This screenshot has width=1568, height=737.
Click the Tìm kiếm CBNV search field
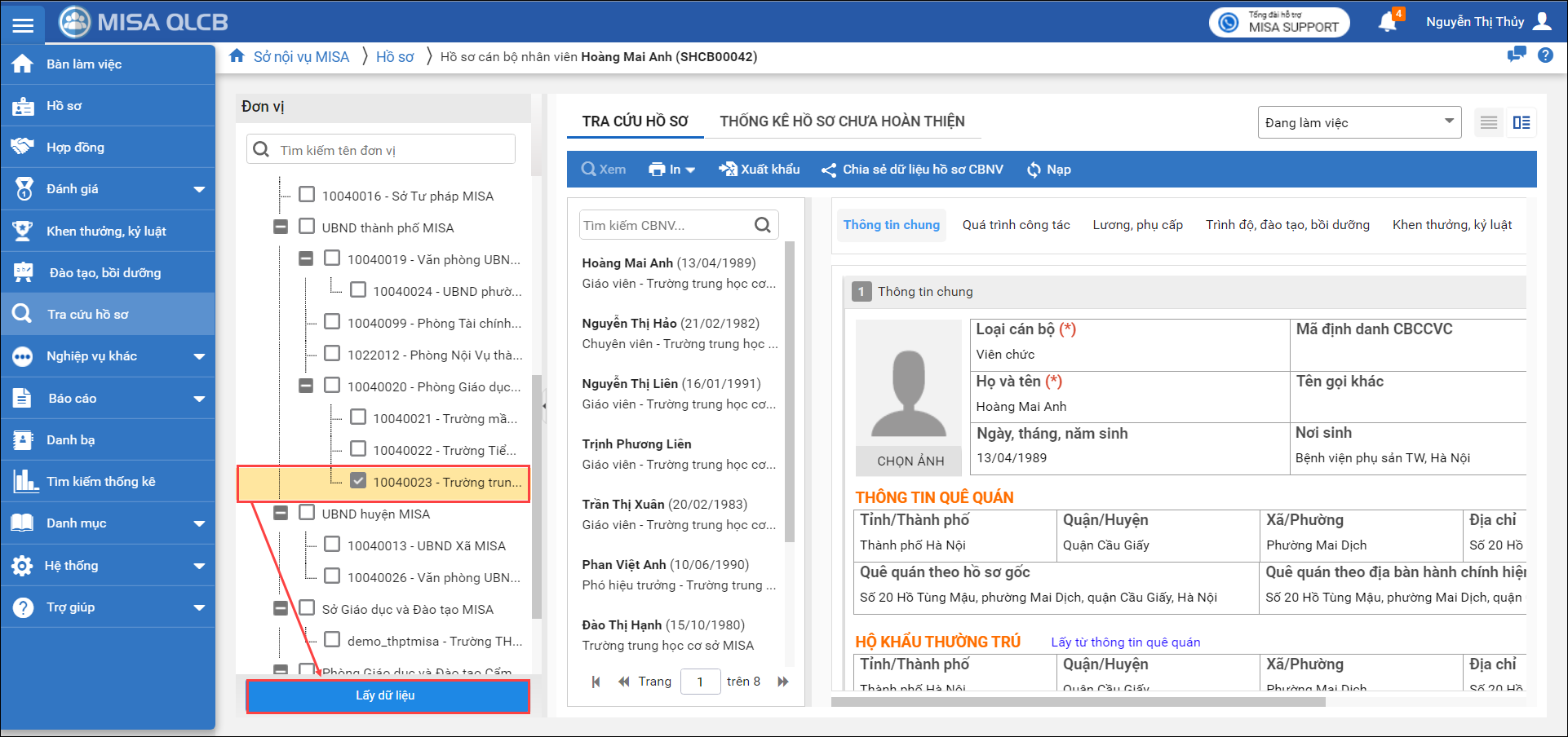tap(666, 226)
